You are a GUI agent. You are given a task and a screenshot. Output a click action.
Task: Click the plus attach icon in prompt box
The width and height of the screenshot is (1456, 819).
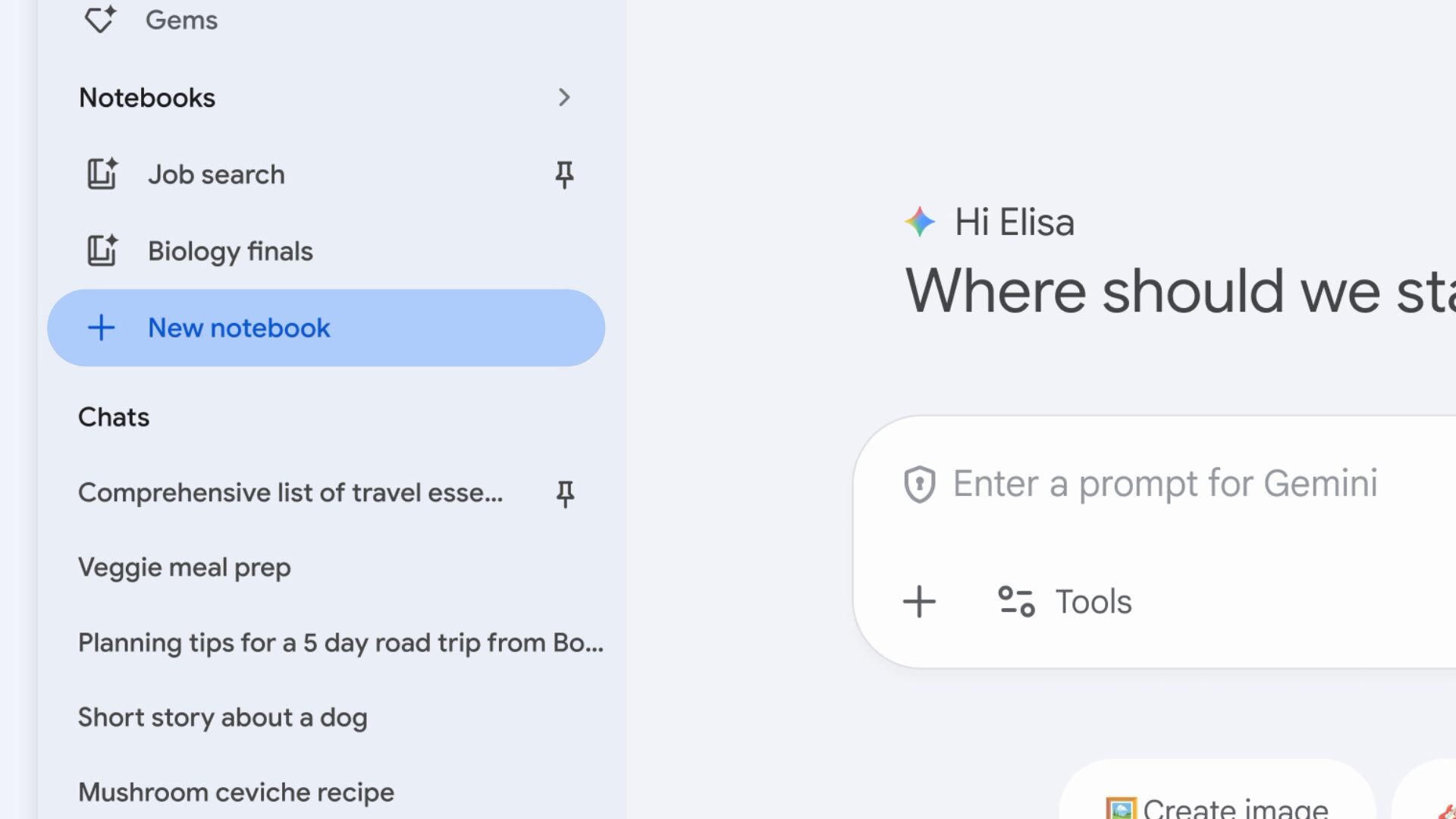[x=919, y=602]
